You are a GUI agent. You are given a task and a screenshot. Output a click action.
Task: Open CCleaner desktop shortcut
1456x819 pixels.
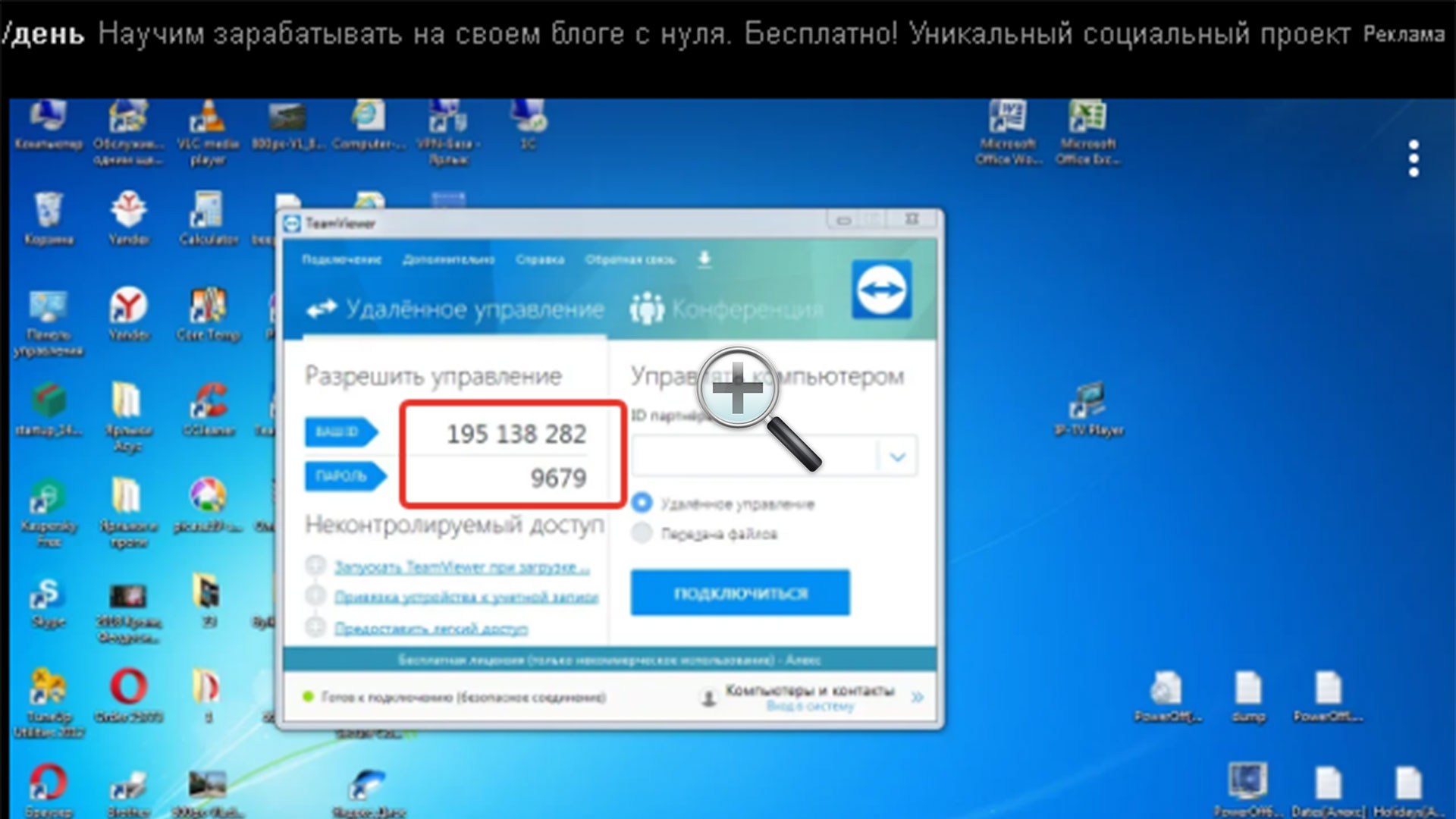[208, 409]
